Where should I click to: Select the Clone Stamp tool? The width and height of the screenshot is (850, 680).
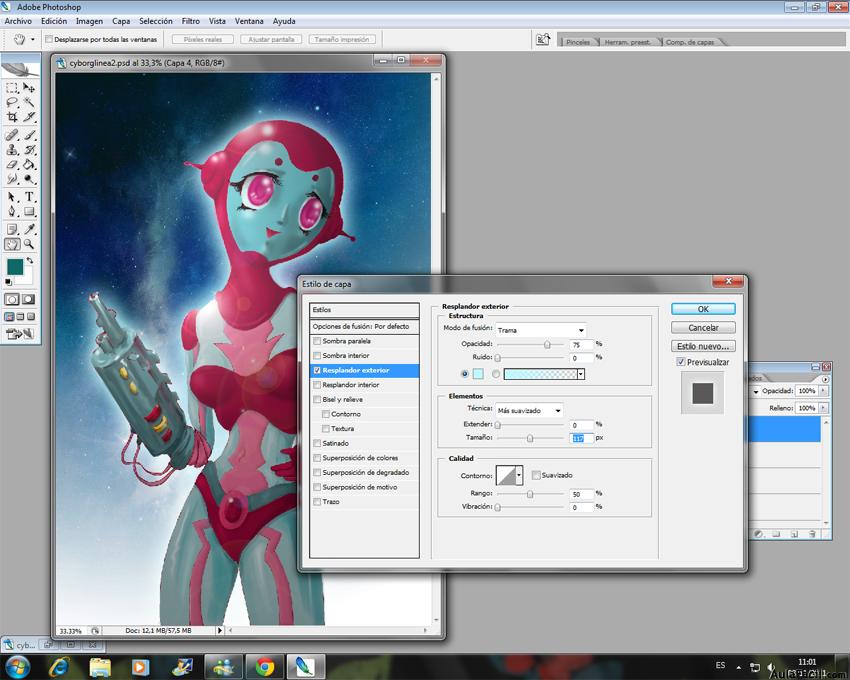point(12,150)
